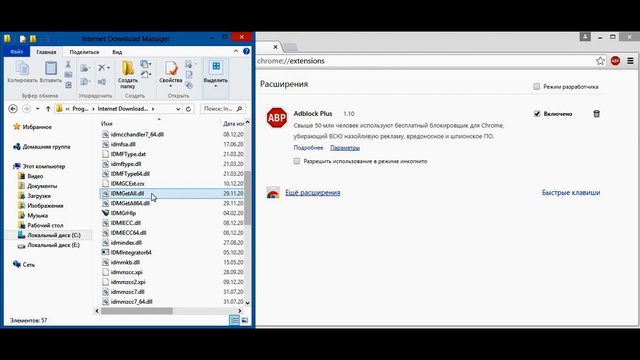Click Быстрые клавиши link
Screen dimensions: 640x360
tap(571, 193)
